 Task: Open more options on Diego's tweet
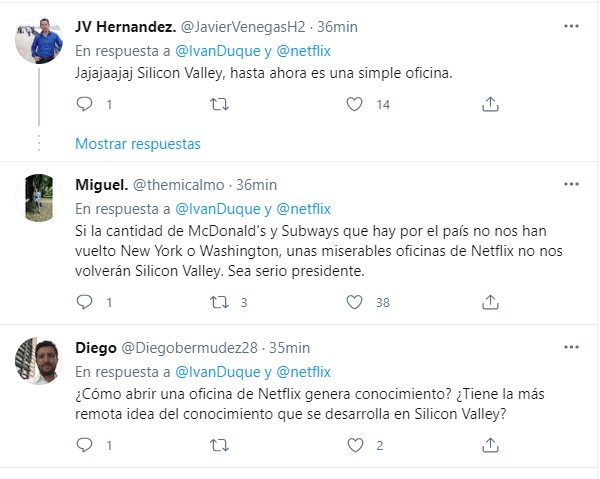570,347
